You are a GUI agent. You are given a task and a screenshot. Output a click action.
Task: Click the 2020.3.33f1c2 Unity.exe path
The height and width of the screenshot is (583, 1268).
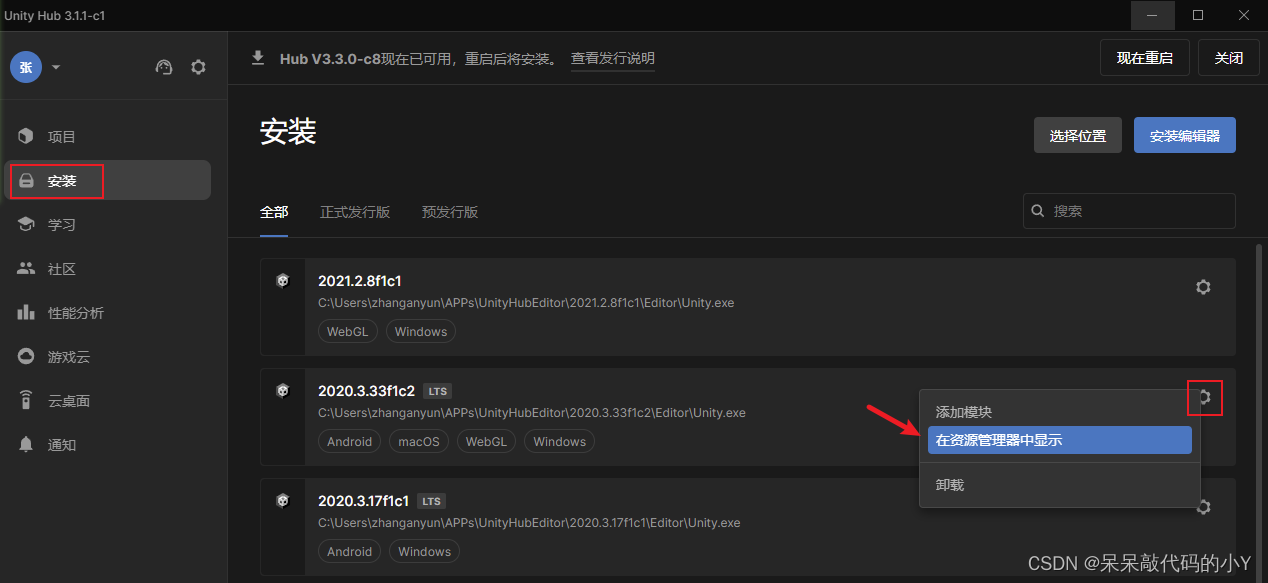pos(532,413)
